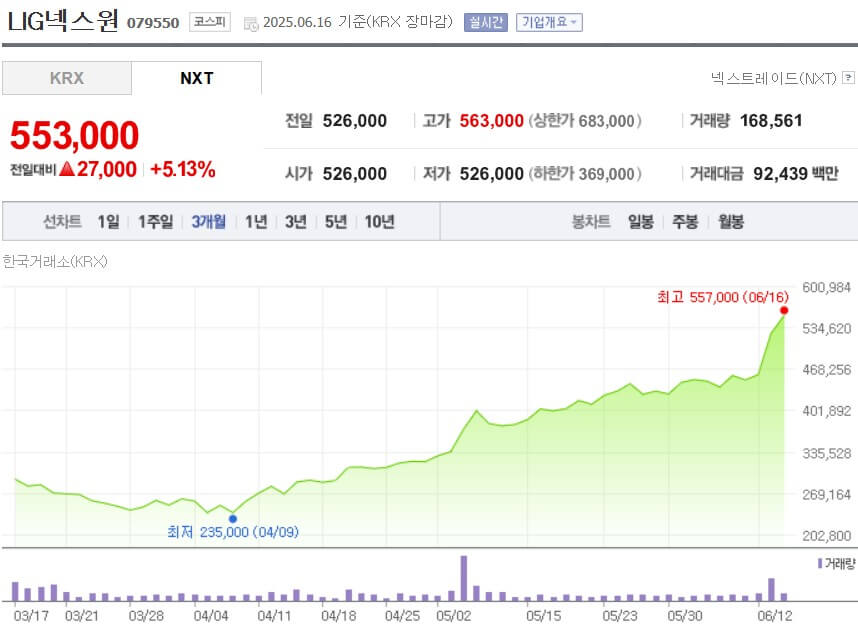The height and width of the screenshot is (629, 858).
Task: Show the 주봉 weekly candle chart
Action: click(x=685, y=222)
